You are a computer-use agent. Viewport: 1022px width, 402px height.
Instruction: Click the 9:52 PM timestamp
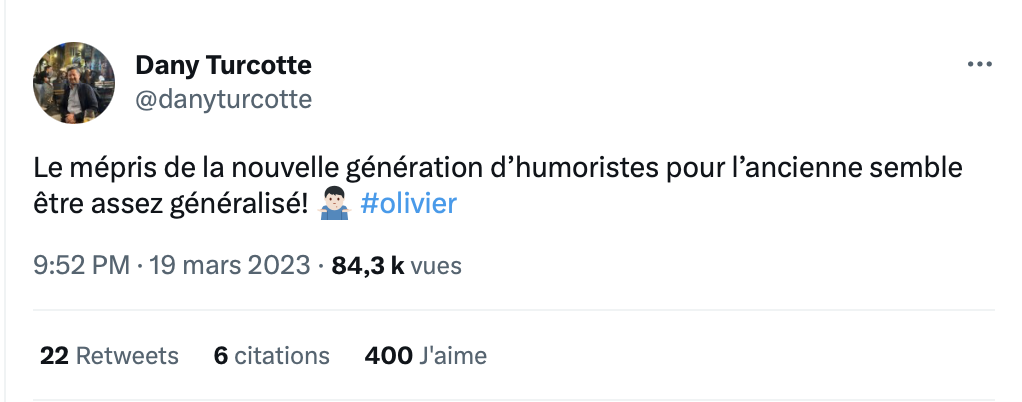click(82, 266)
